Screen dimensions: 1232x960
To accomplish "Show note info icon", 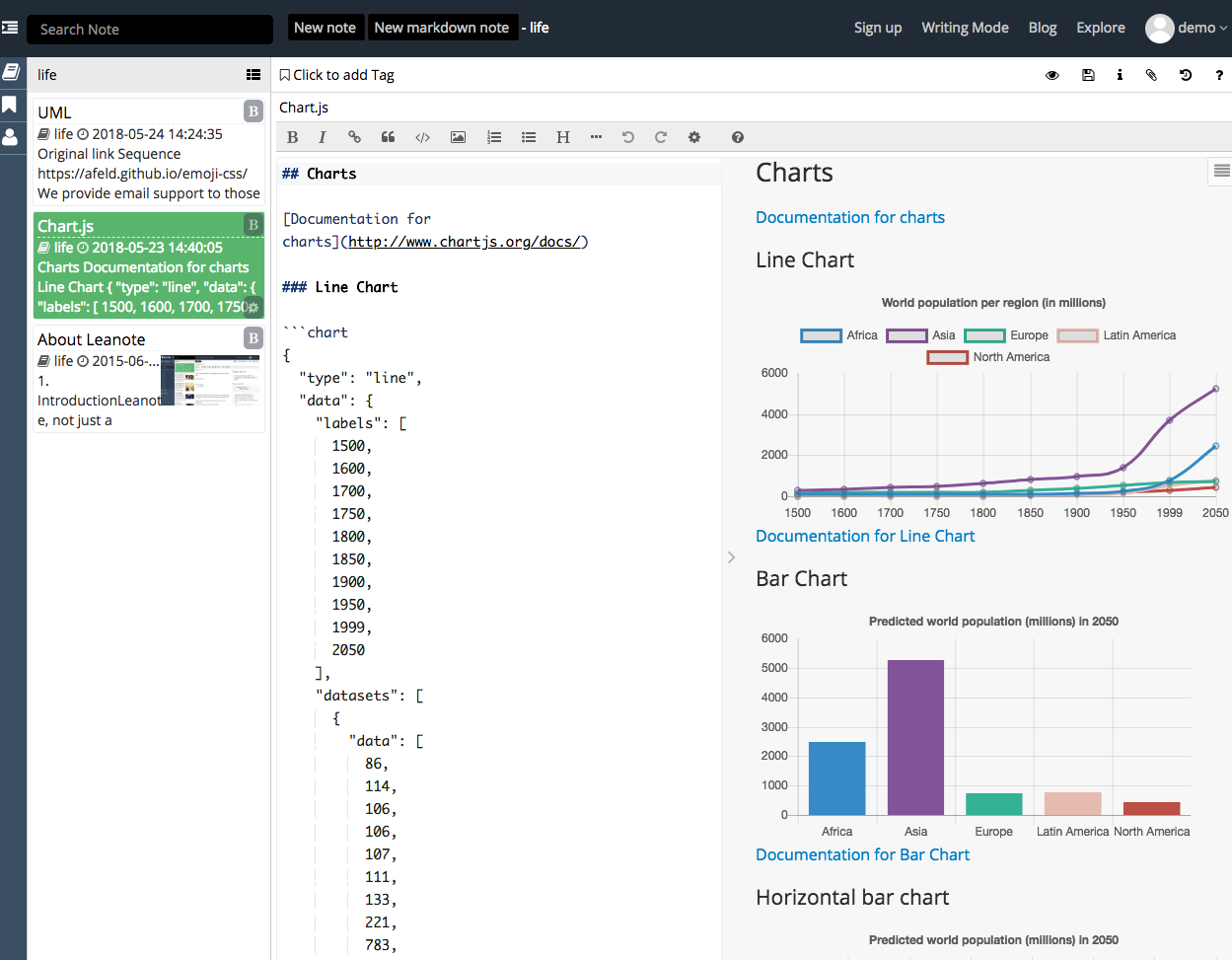I will pyautogui.click(x=1120, y=75).
